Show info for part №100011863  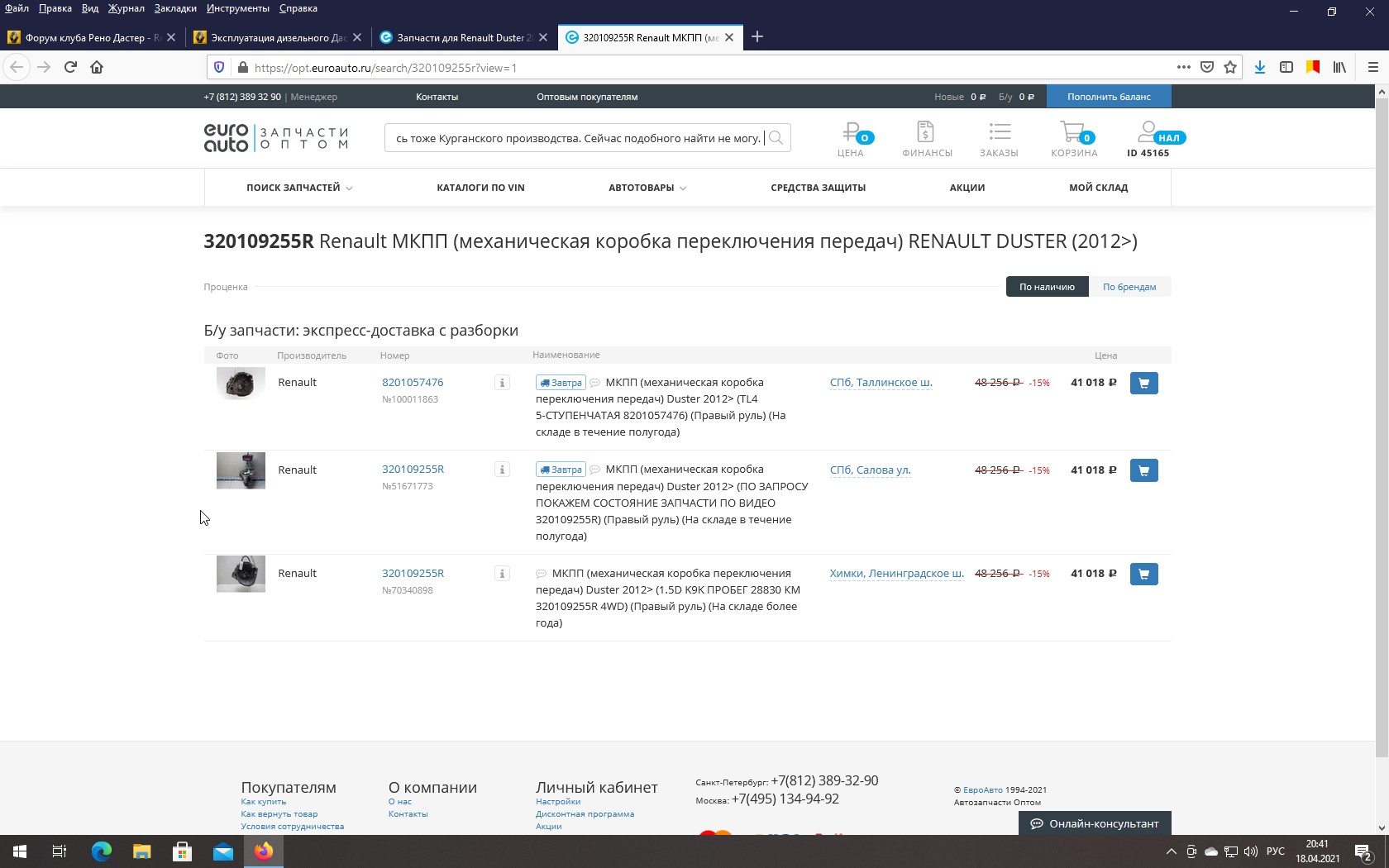click(502, 383)
